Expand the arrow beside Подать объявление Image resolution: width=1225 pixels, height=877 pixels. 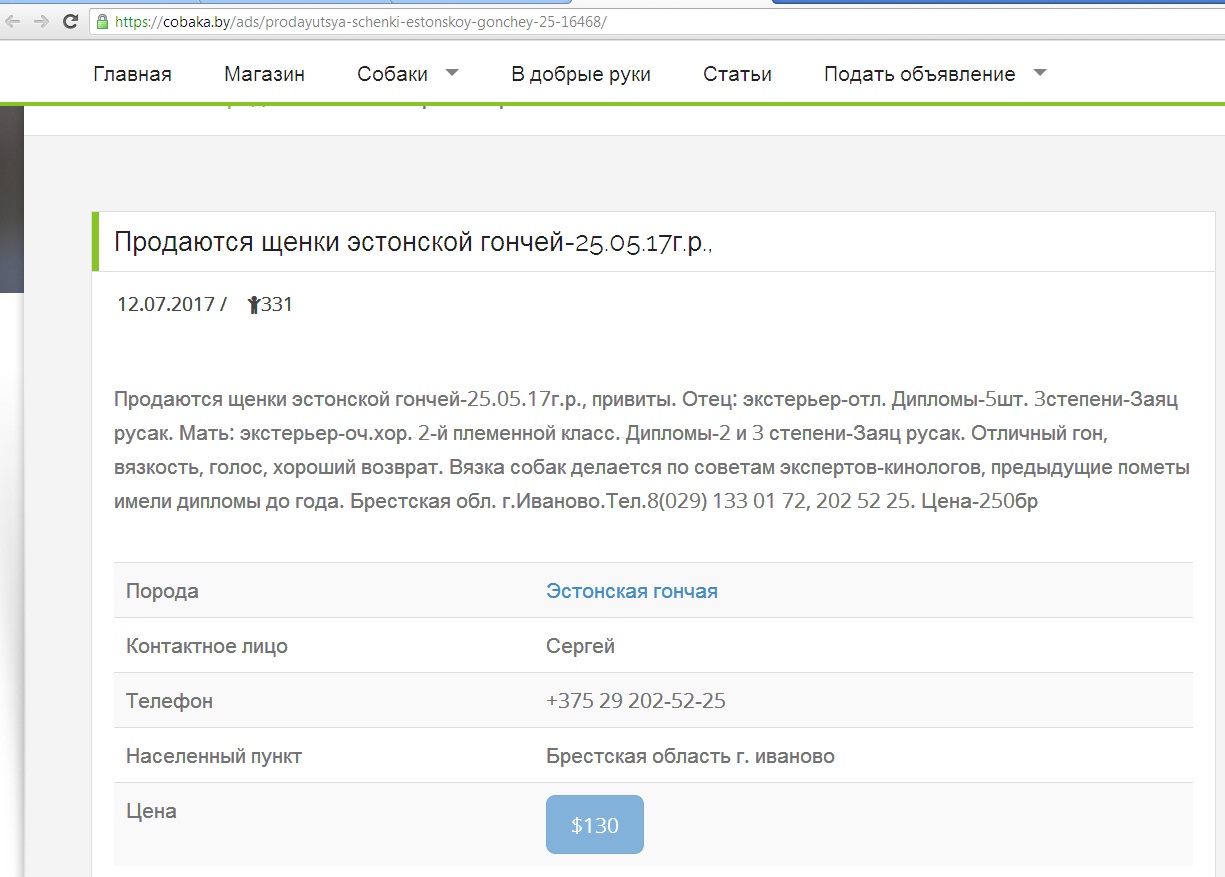[1039, 73]
